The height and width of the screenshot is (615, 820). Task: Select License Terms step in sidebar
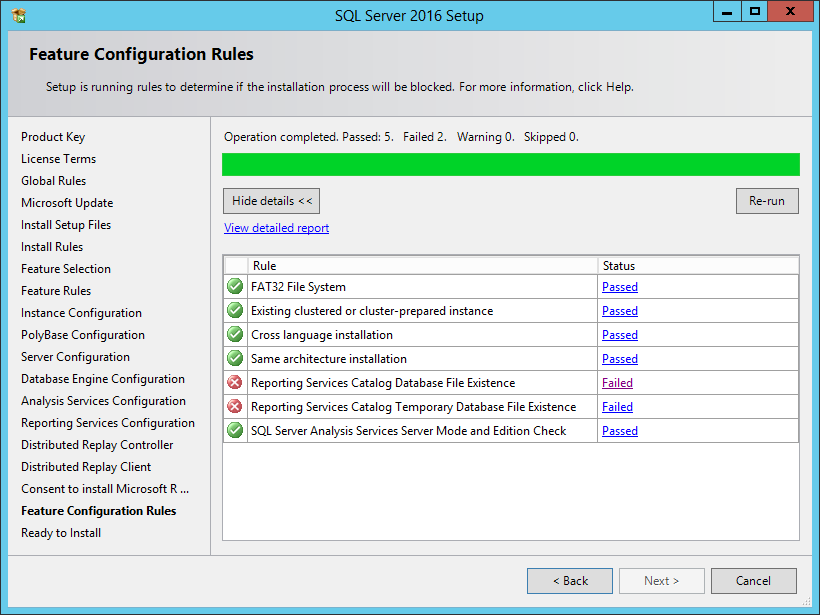coord(59,158)
